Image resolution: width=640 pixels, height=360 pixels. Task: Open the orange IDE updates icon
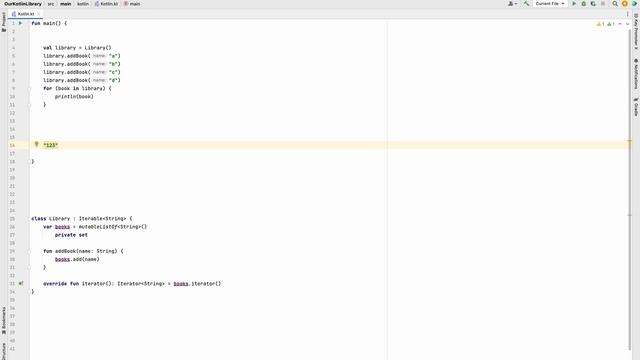[x=624, y=4]
